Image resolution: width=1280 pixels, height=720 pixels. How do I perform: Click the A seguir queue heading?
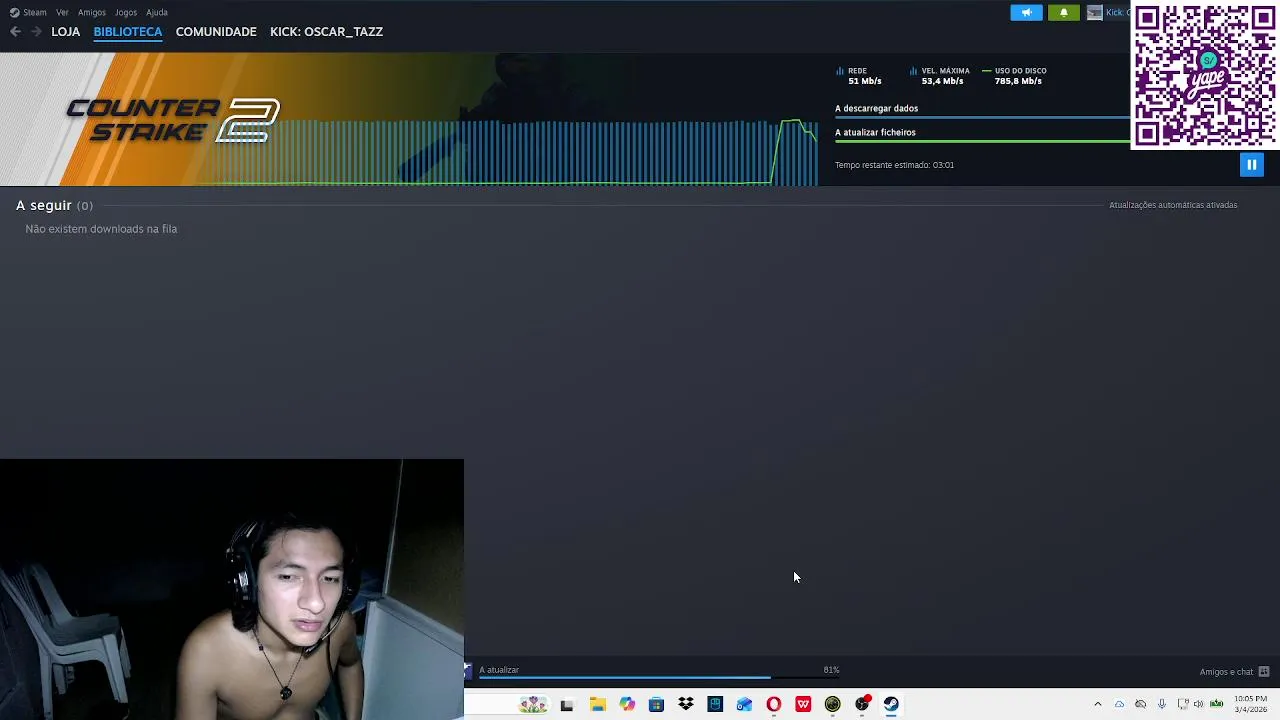click(x=54, y=205)
